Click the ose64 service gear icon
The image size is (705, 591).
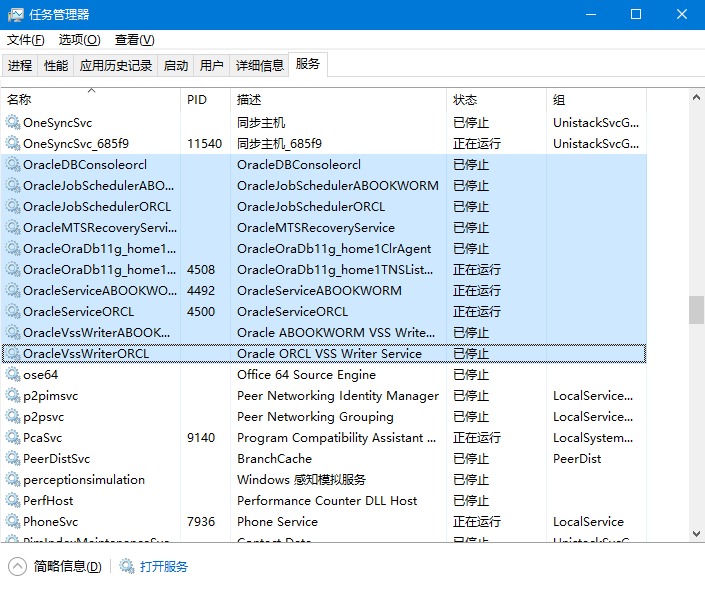click(x=13, y=375)
